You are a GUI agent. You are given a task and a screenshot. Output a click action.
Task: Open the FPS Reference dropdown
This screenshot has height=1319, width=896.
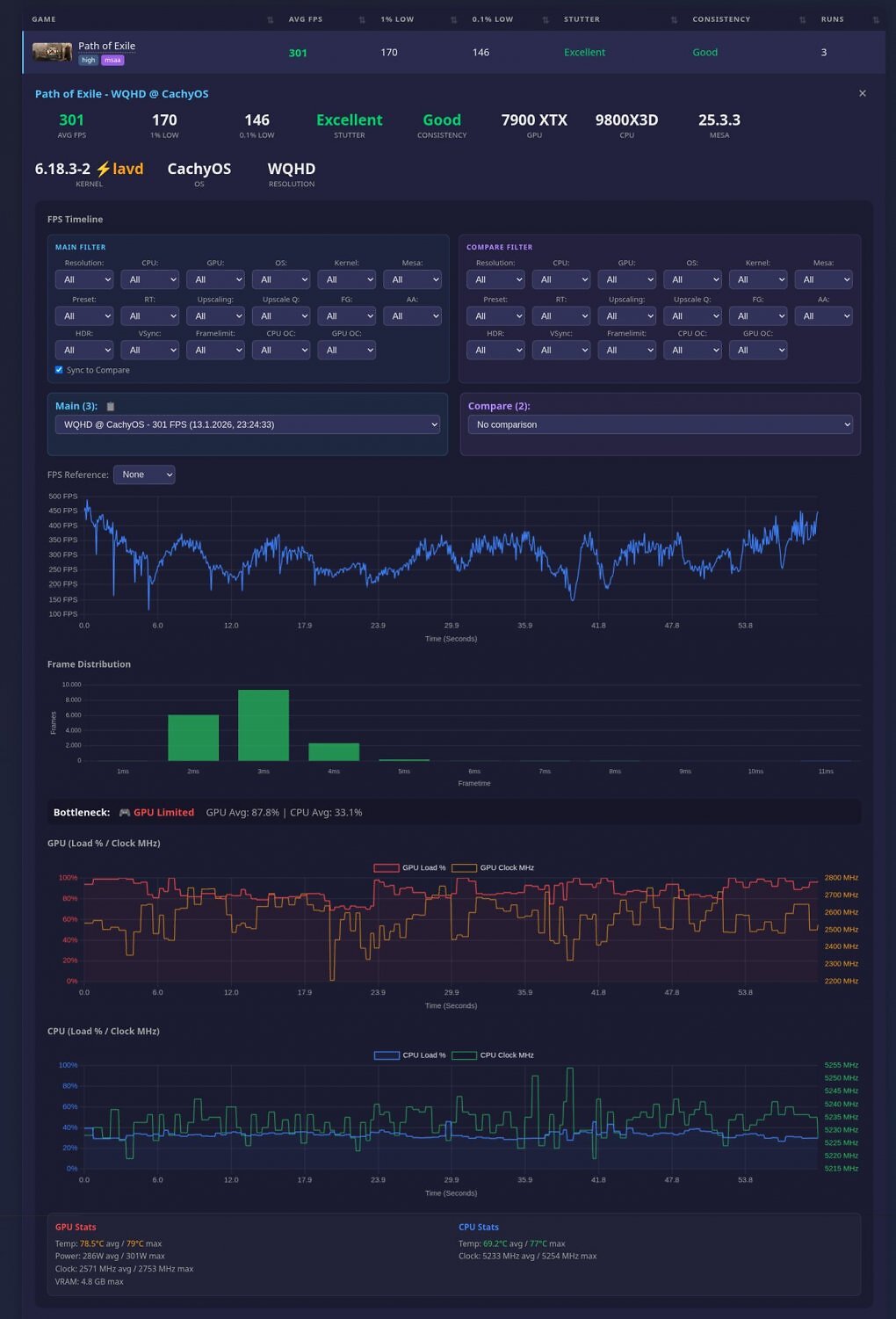point(144,475)
